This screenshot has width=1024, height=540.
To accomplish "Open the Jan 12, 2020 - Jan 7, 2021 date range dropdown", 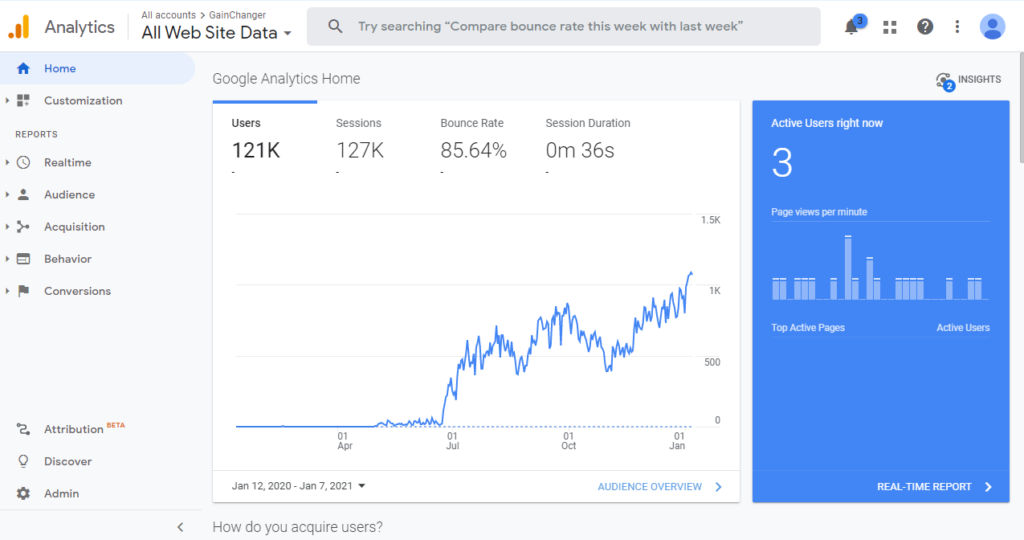I will coord(298,486).
